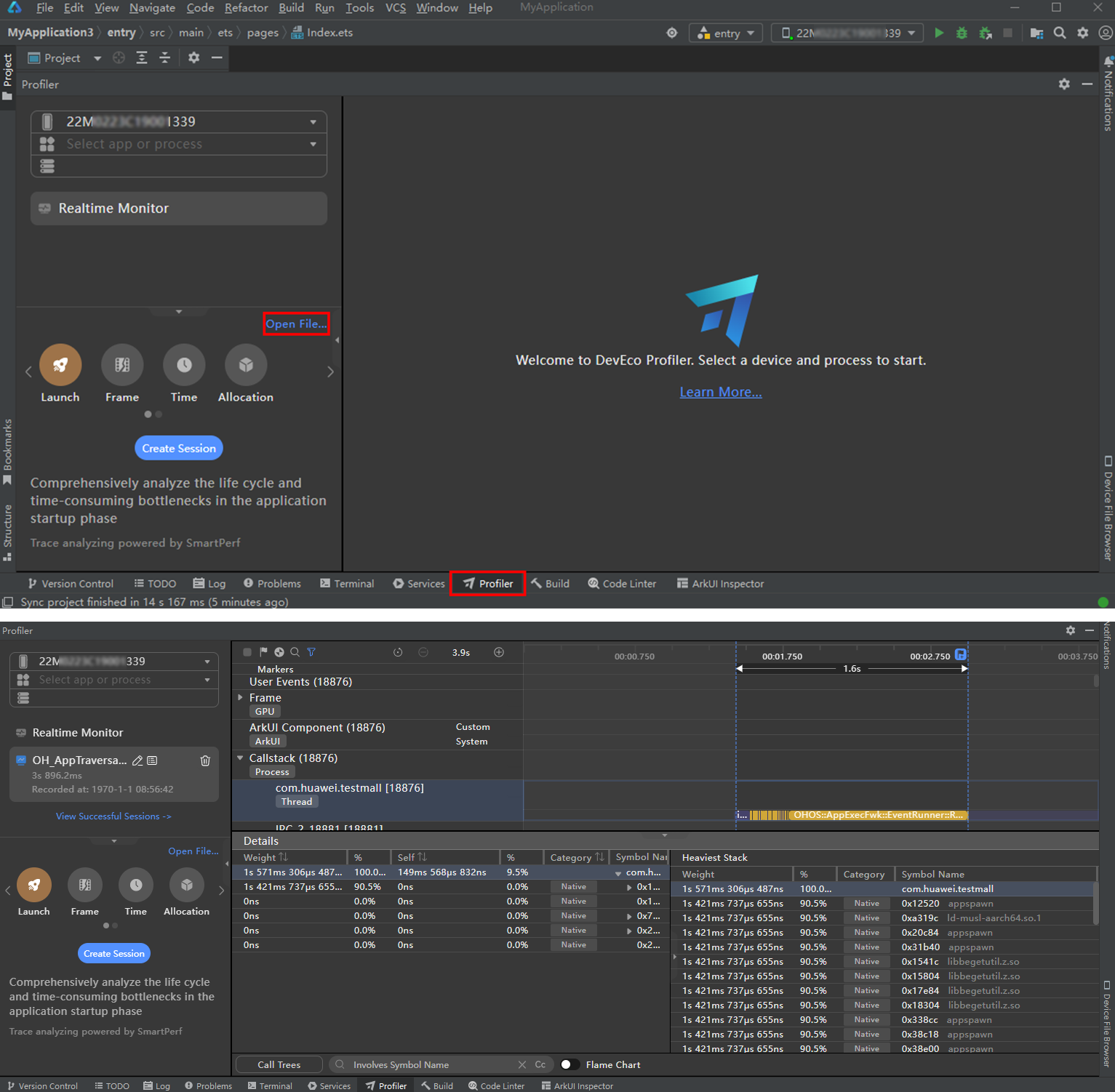Click the blue filter icon in timeline toolbar
Viewport: 1115px width, 1092px height.
tap(311, 652)
